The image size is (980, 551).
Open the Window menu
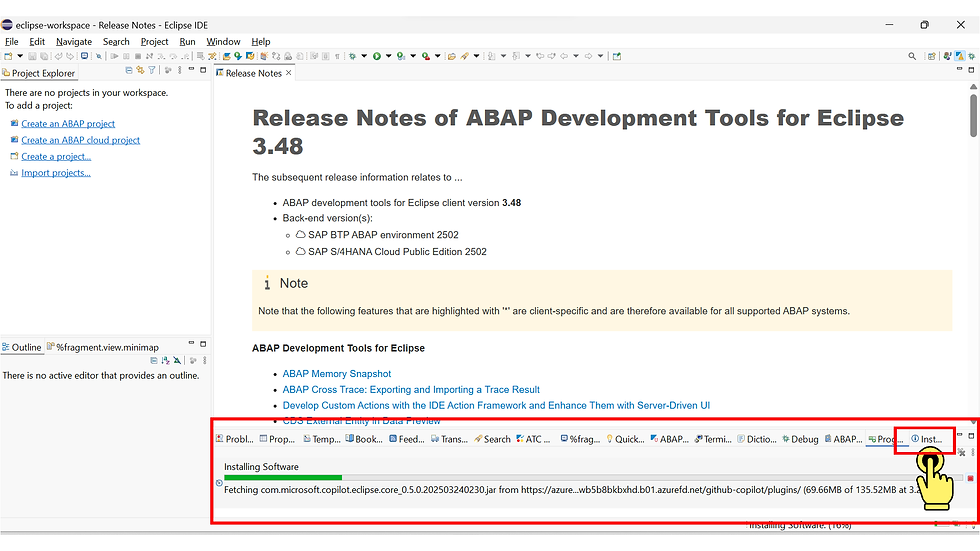pyautogui.click(x=223, y=41)
